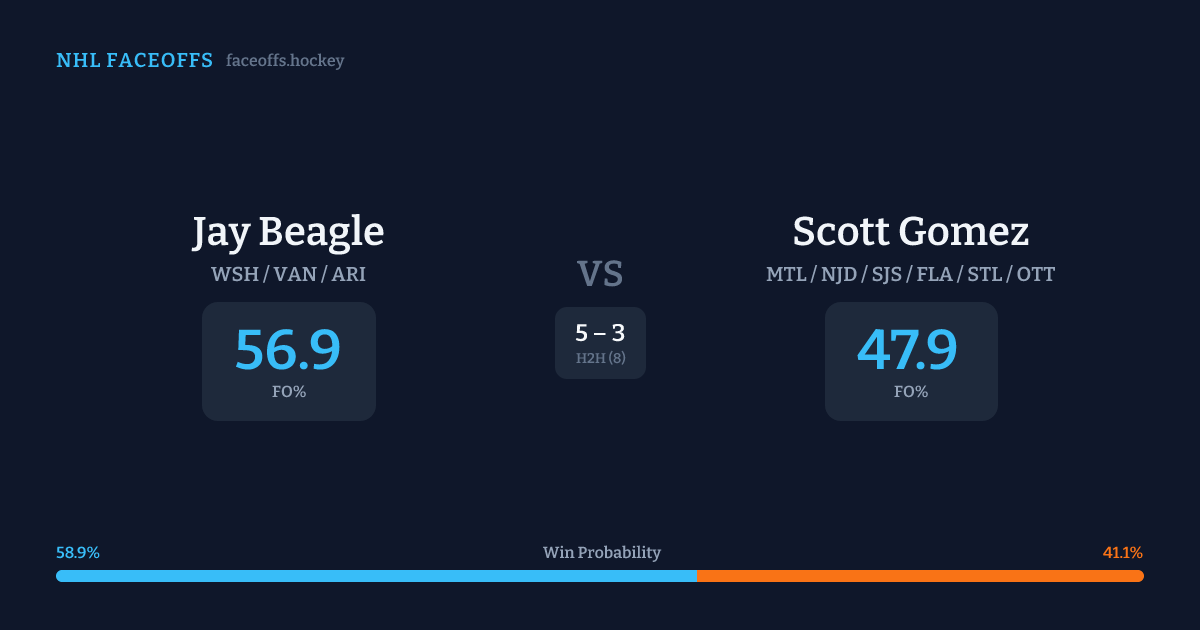Click the blue segment of the probability bar
The image size is (1200, 630).
(376, 576)
